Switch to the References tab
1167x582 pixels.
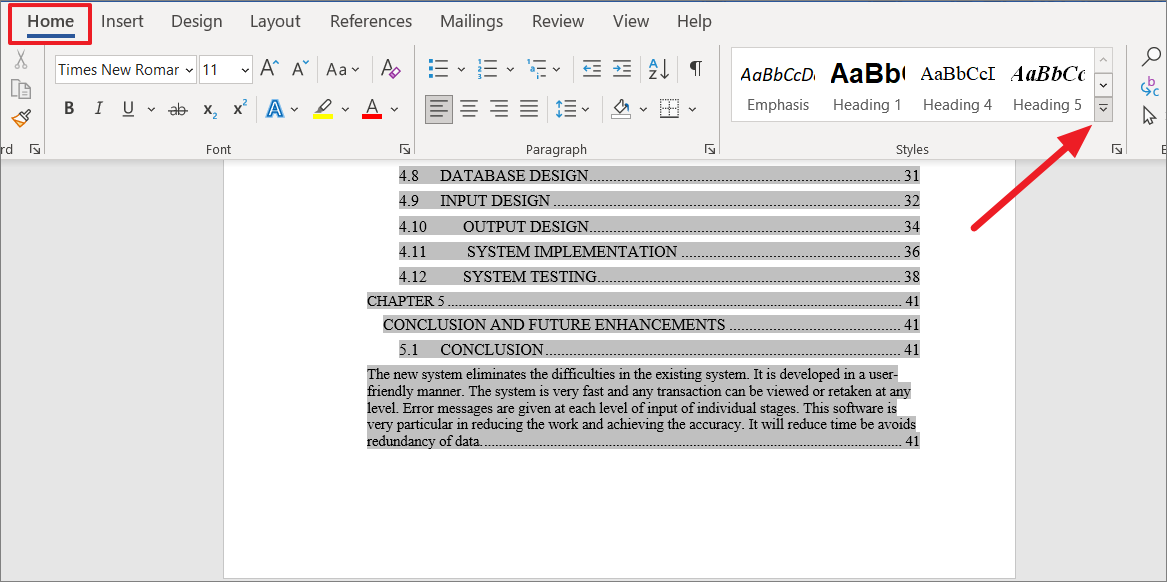[370, 21]
